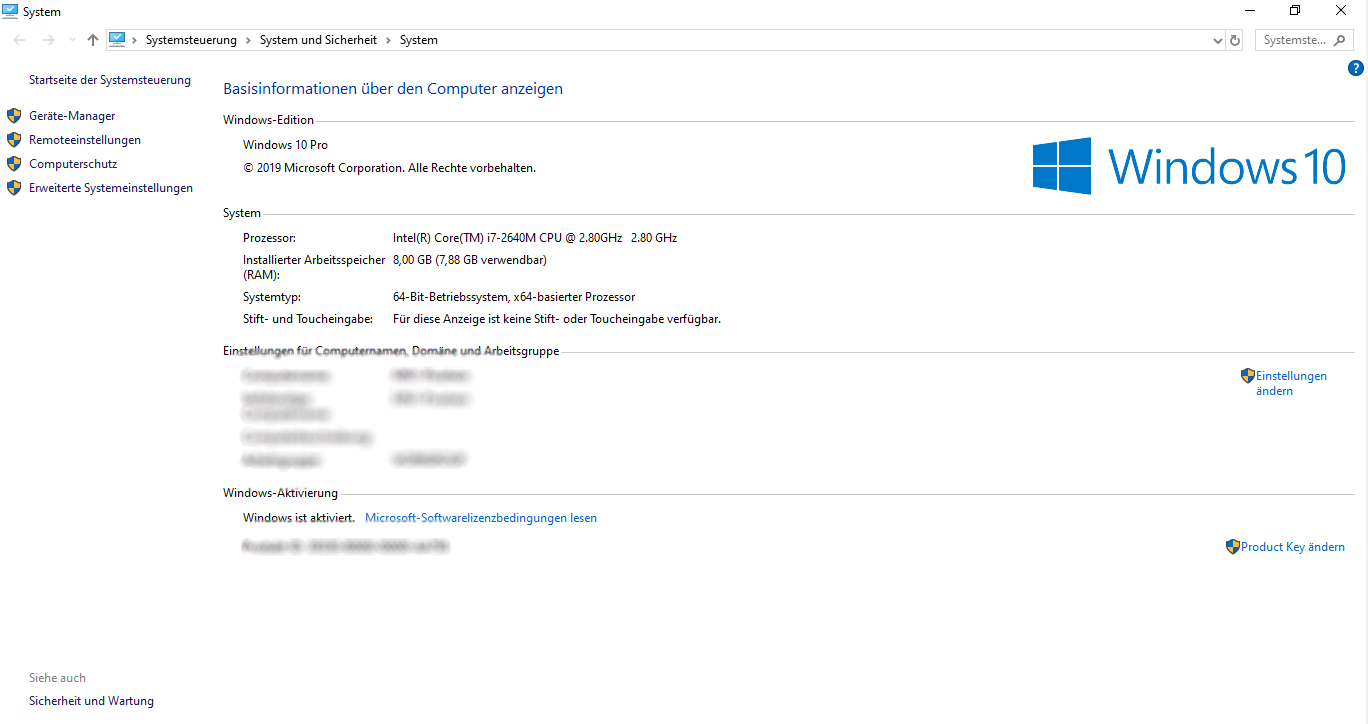Click the Stift- und Toucheingabe value text
Screen dimensions: 1368x724
pos(557,319)
